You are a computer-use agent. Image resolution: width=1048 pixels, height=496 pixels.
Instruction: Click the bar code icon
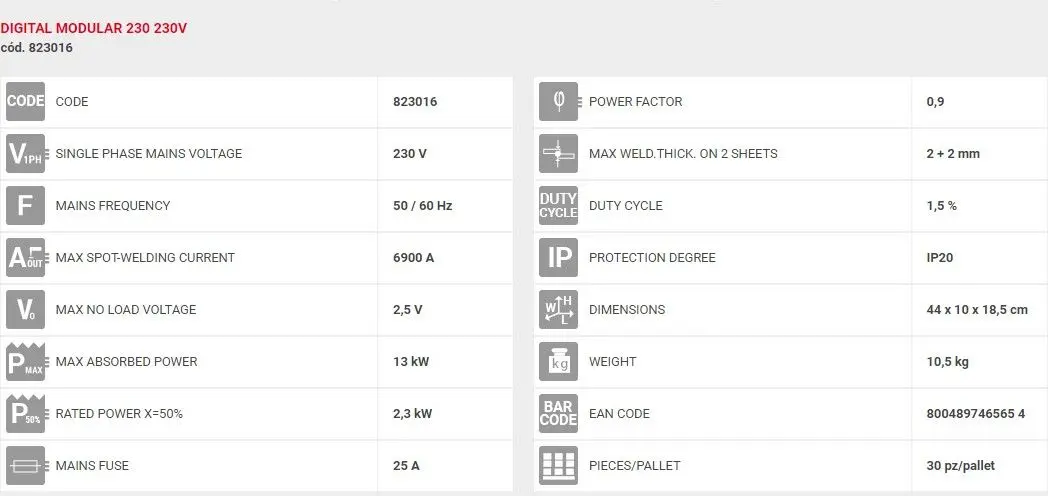(x=558, y=414)
